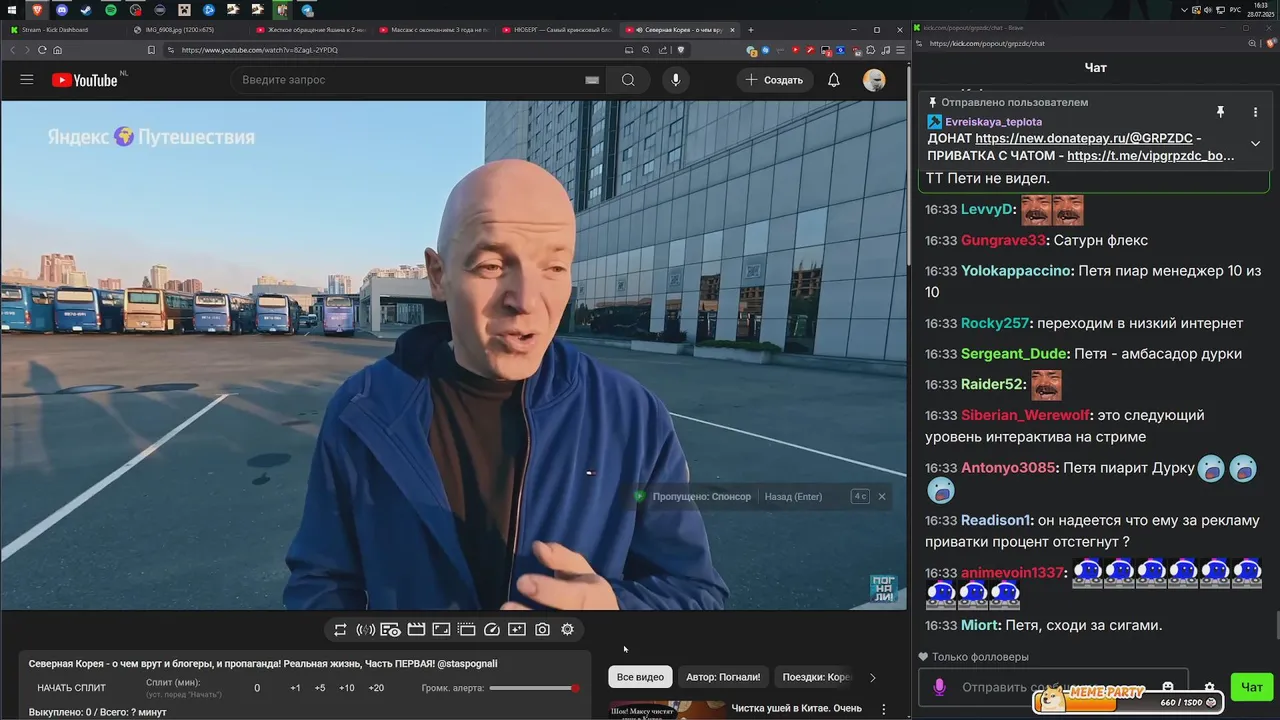The height and width of the screenshot is (720, 1280).
Task: Add +1 minute to the split
Action: click(295, 688)
